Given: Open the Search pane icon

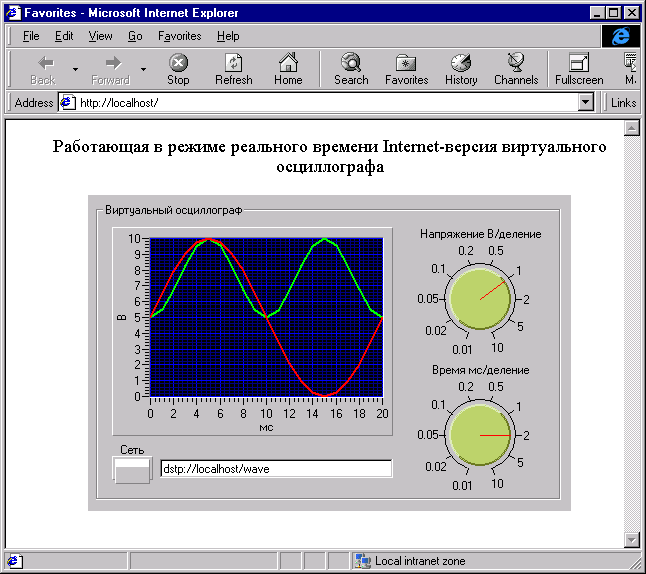Looking at the screenshot, I should (351, 63).
